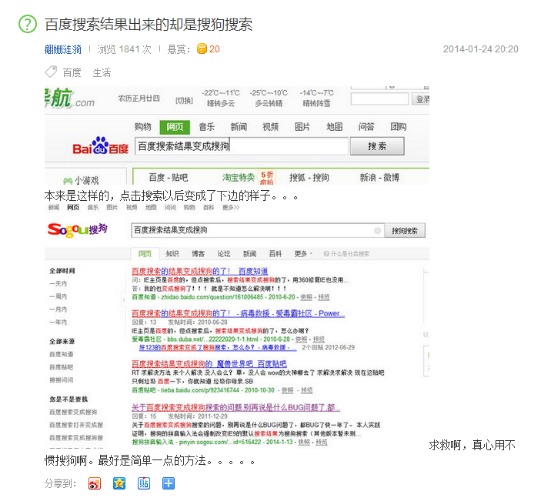Open result 关于百度搜索变成搜狗搜索的问题
The width and height of the screenshot is (554, 501).
click(236, 408)
